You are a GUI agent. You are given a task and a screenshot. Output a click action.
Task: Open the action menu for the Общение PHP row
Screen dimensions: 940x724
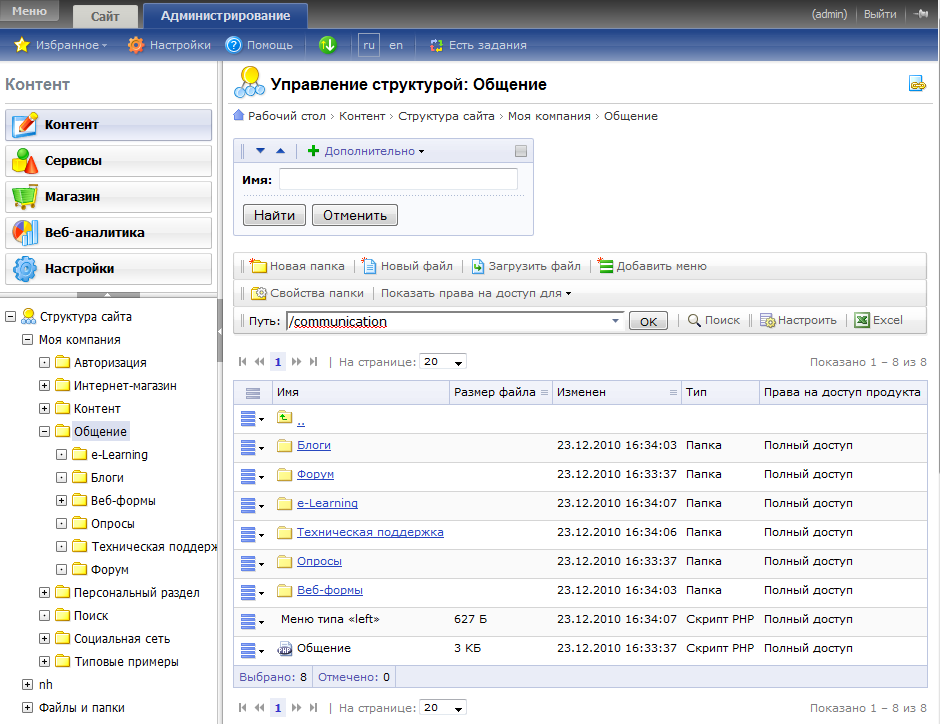[252, 650]
